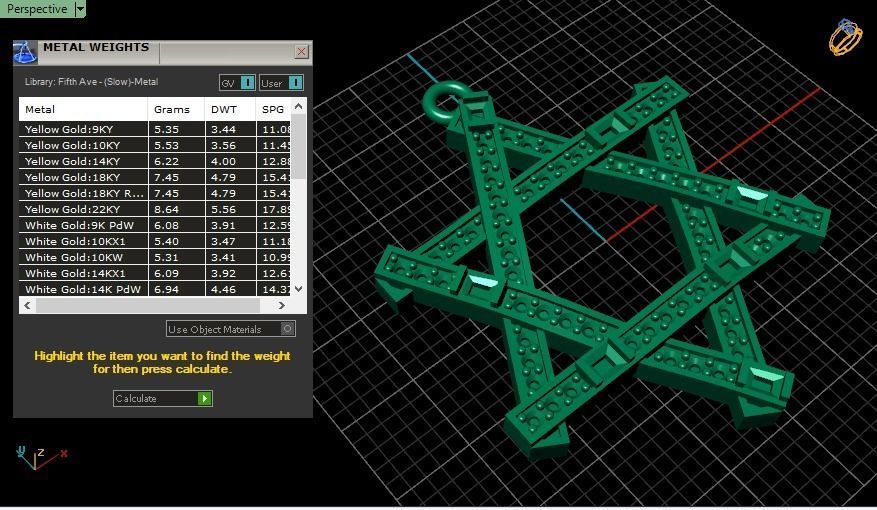Click the Calculate button
The image size is (877, 510).
pos(163,399)
